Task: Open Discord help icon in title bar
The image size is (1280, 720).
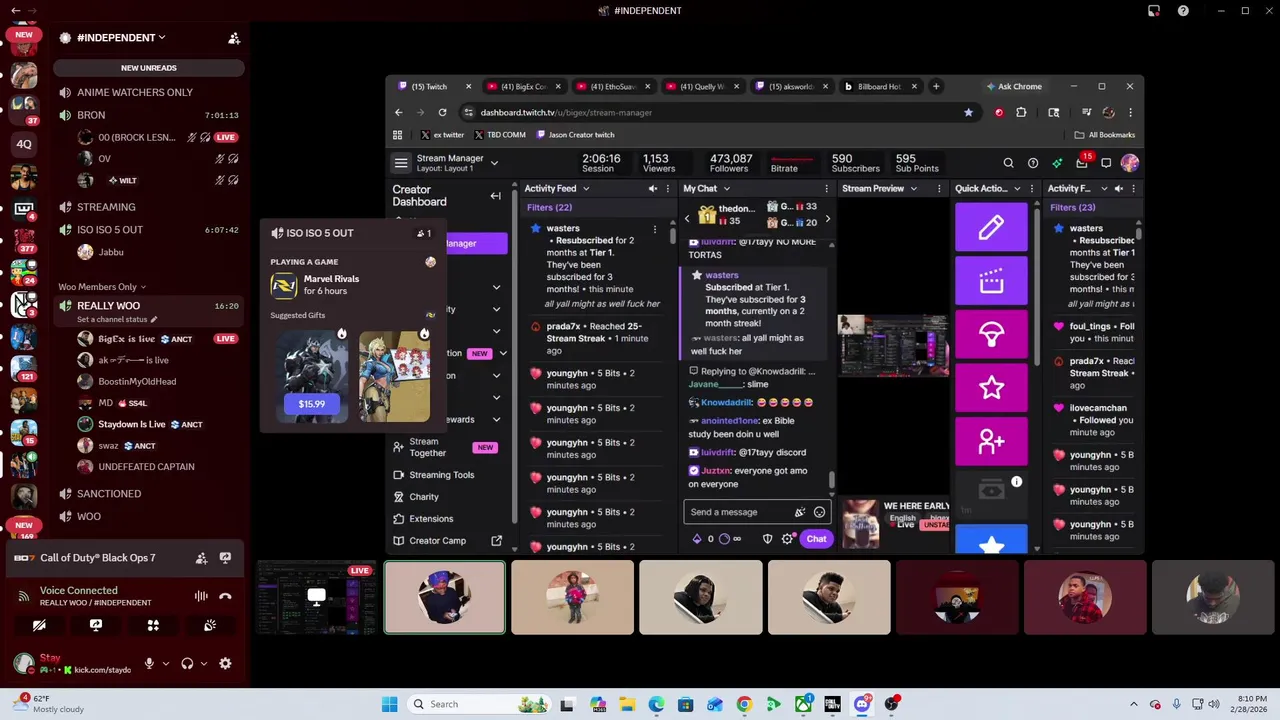Action: 1184,11
